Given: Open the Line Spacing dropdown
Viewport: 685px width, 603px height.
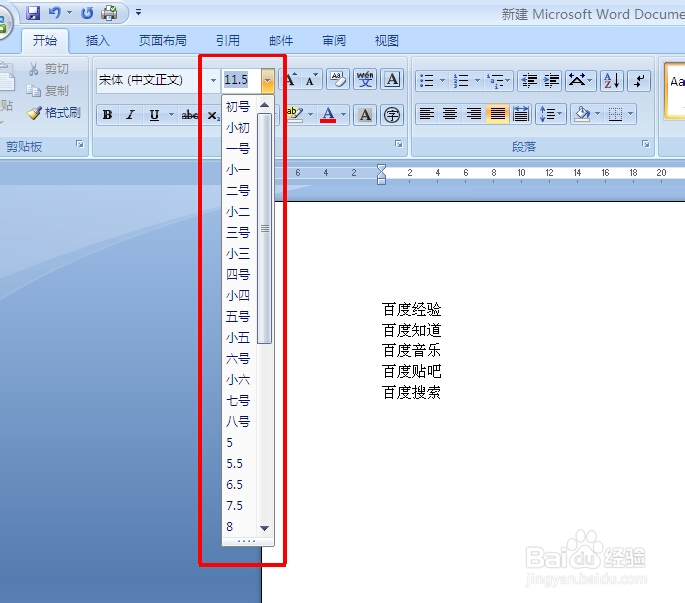Looking at the screenshot, I should 550,114.
